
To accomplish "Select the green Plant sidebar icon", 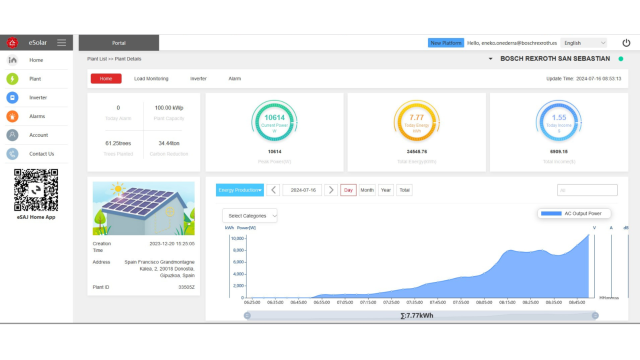I will [12, 79].
